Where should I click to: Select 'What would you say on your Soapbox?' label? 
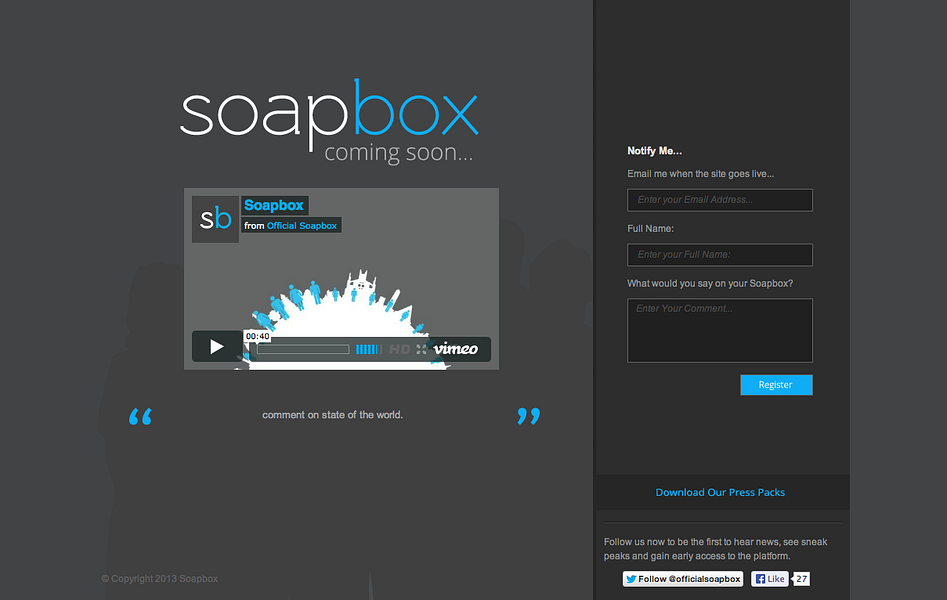point(710,283)
